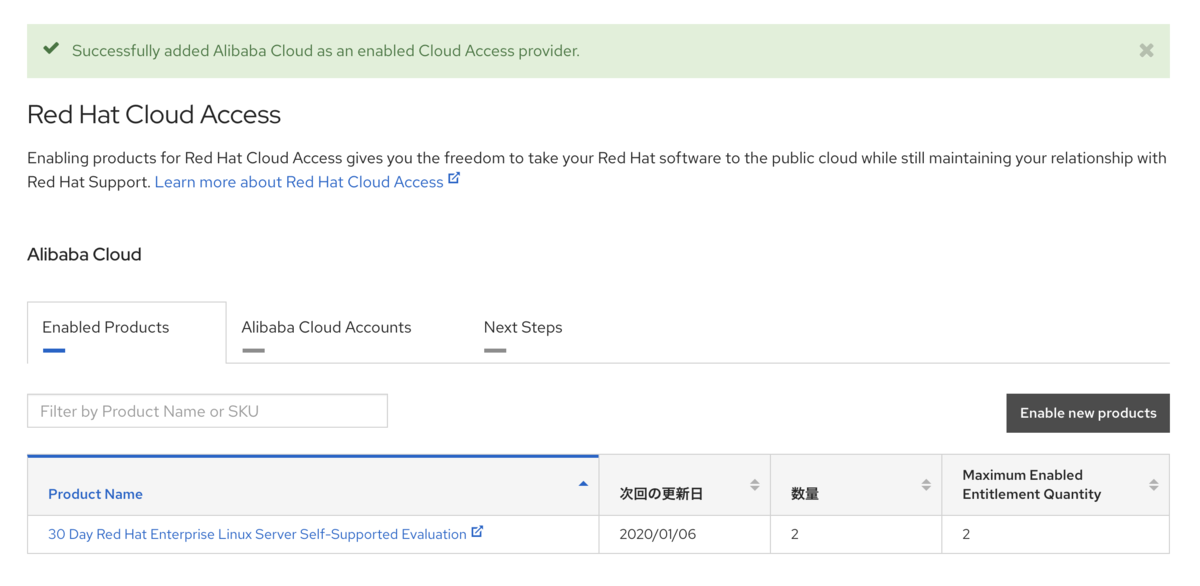The width and height of the screenshot is (1200, 586).
Task: Click the Red Hat Cloud Access page title
Action: (154, 115)
